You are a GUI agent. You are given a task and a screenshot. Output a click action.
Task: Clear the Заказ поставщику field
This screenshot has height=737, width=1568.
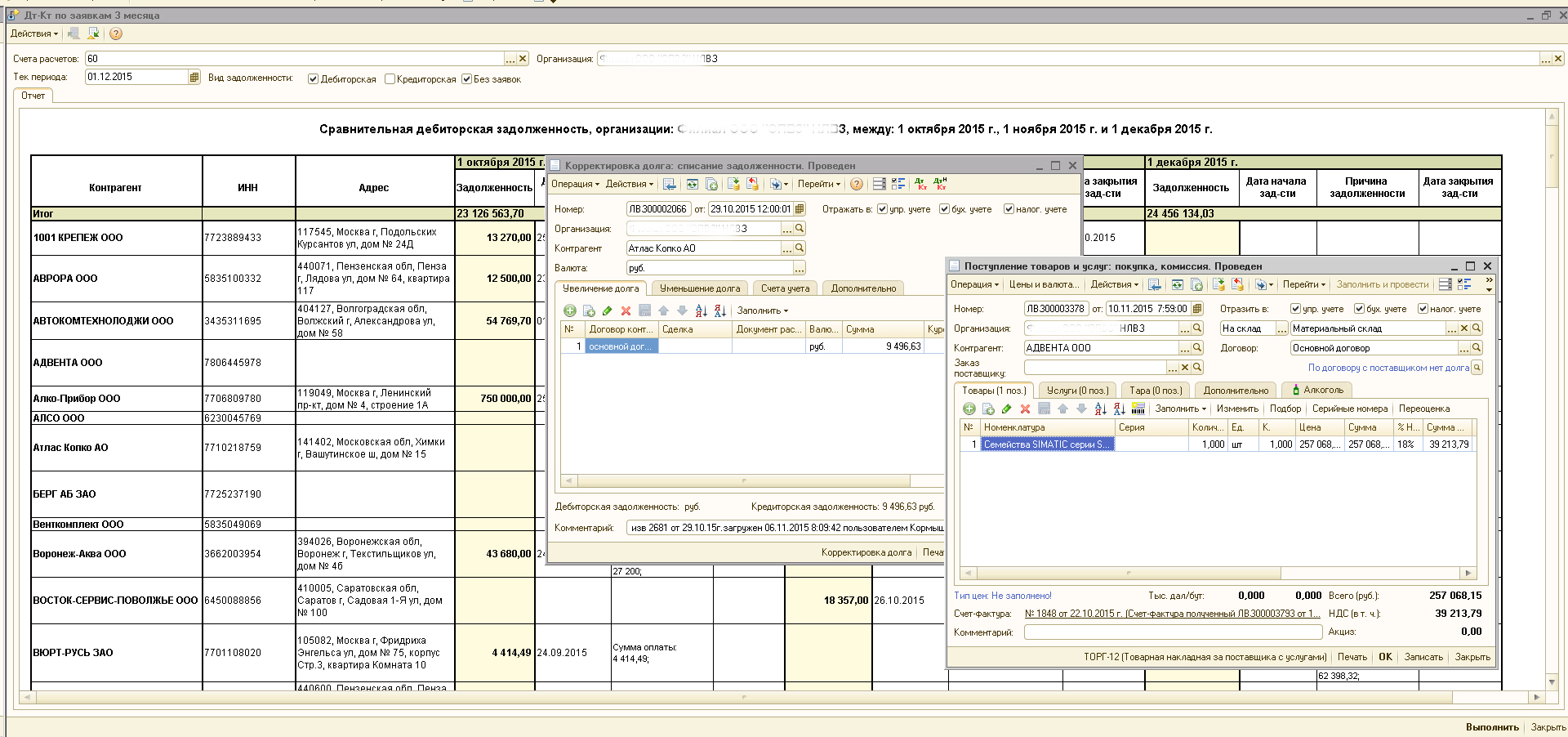click(x=1185, y=368)
